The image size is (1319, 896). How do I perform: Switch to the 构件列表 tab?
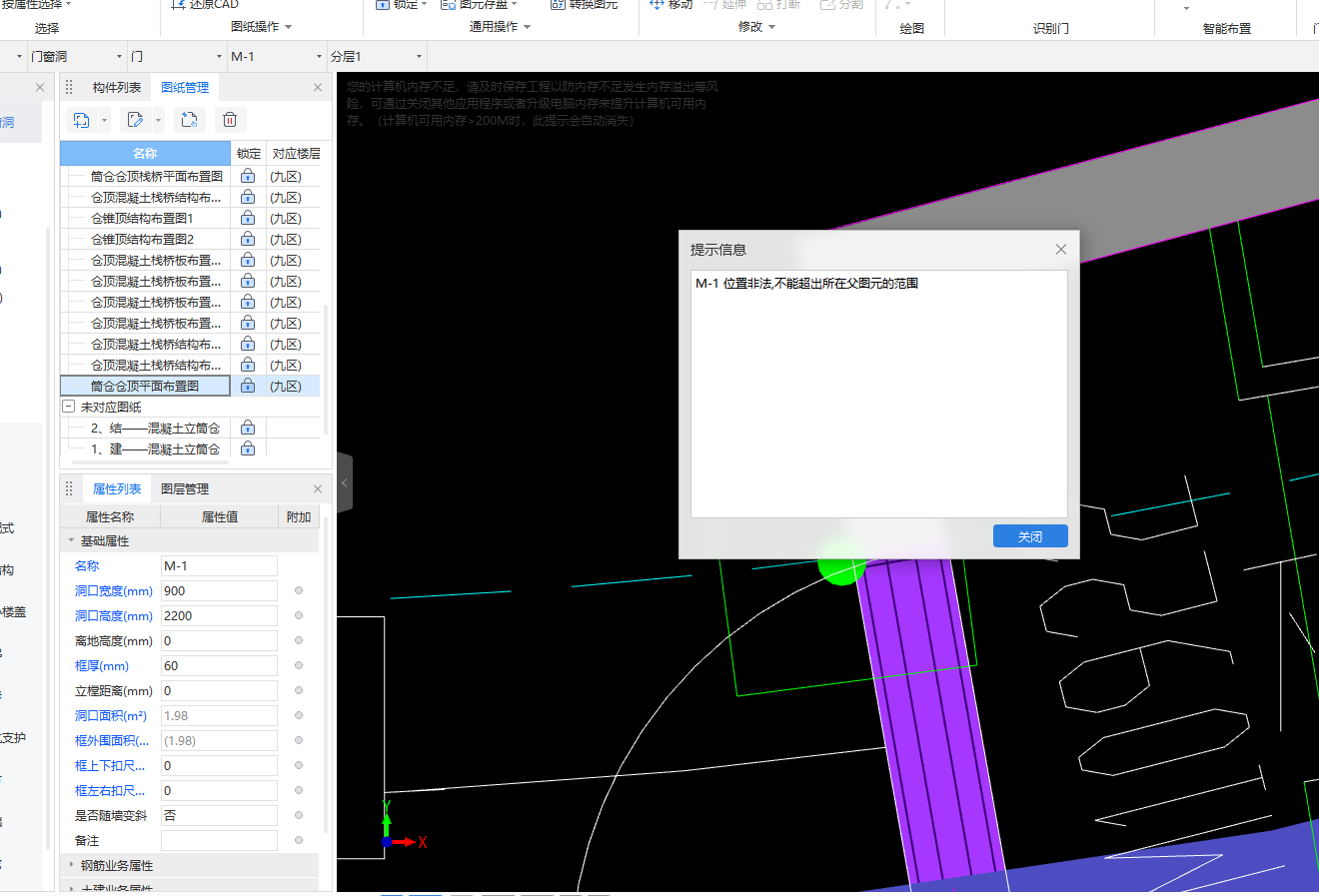point(116,88)
